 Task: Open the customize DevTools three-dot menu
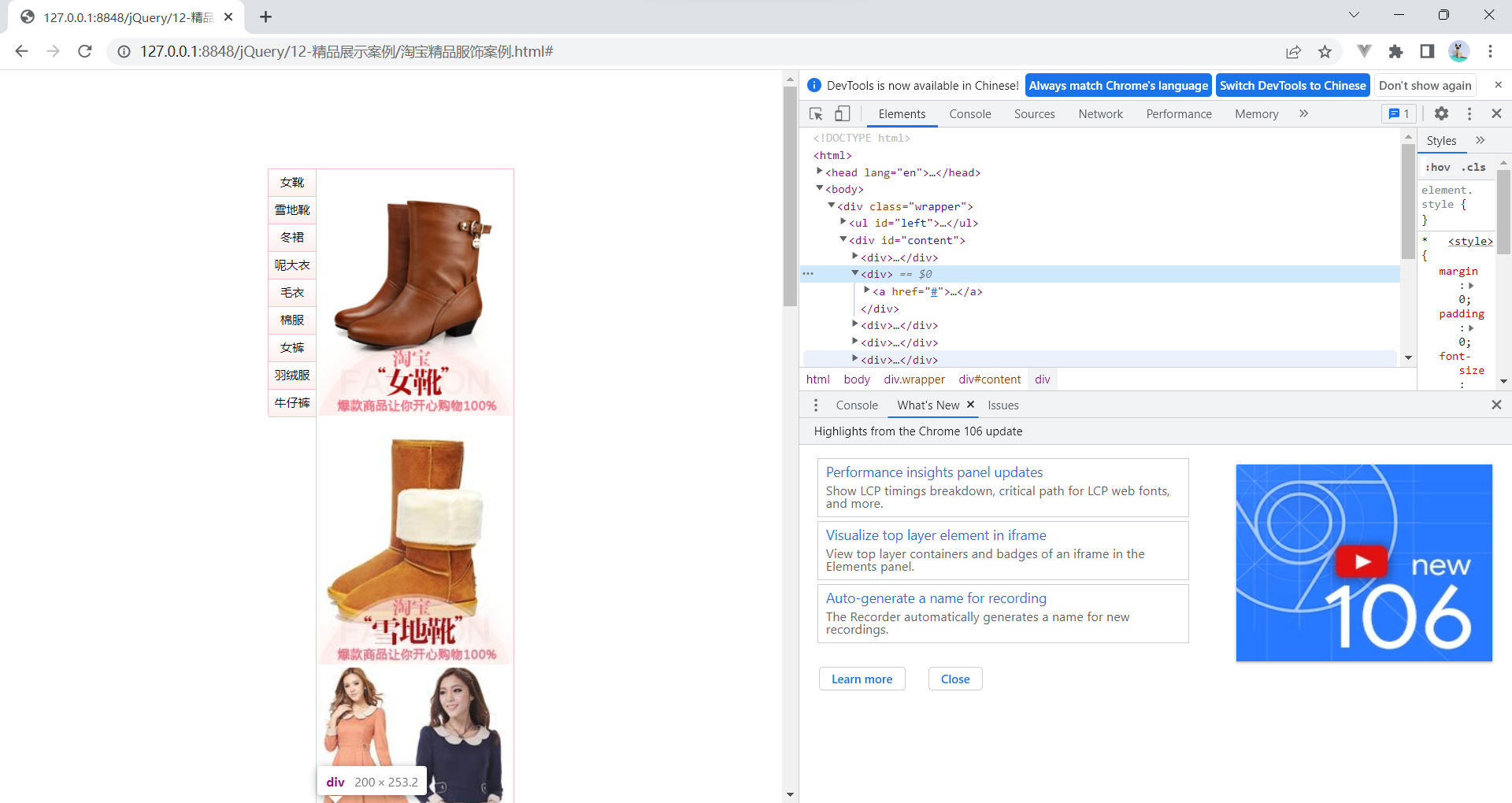(x=1469, y=113)
